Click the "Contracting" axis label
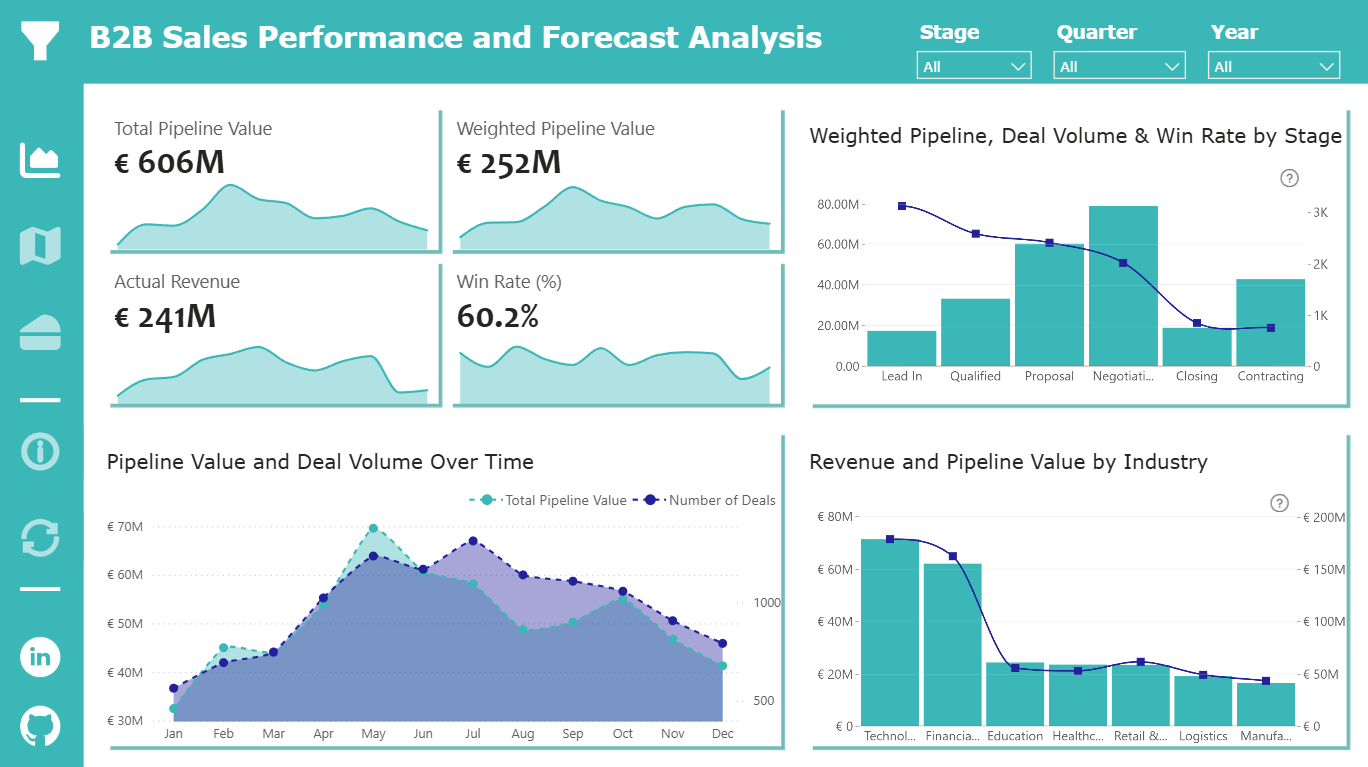 [1271, 376]
